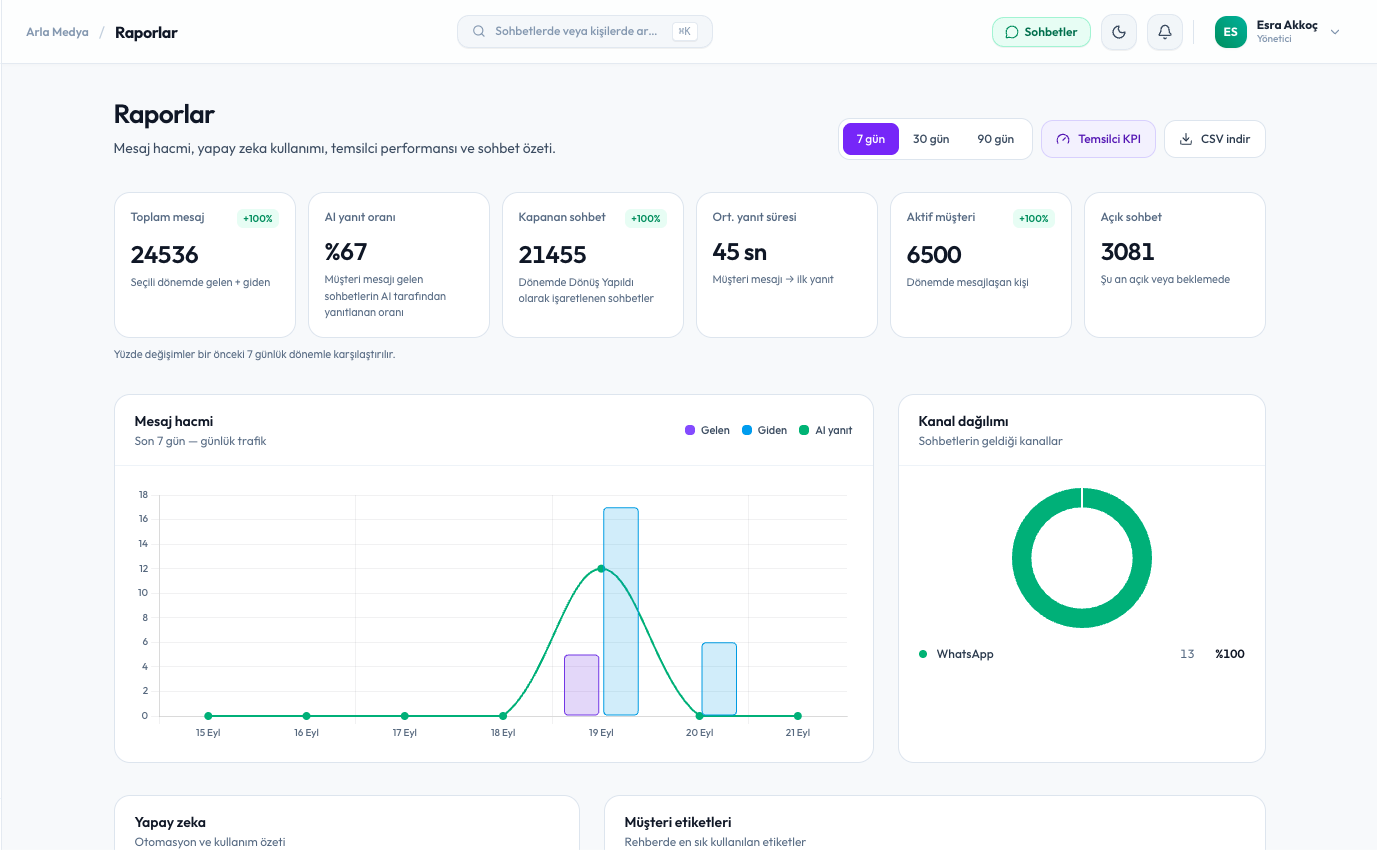Click the gauge icon on Temsilci KPI
This screenshot has height=850, width=1377.
pyautogui.click(x=1063, y=139)
